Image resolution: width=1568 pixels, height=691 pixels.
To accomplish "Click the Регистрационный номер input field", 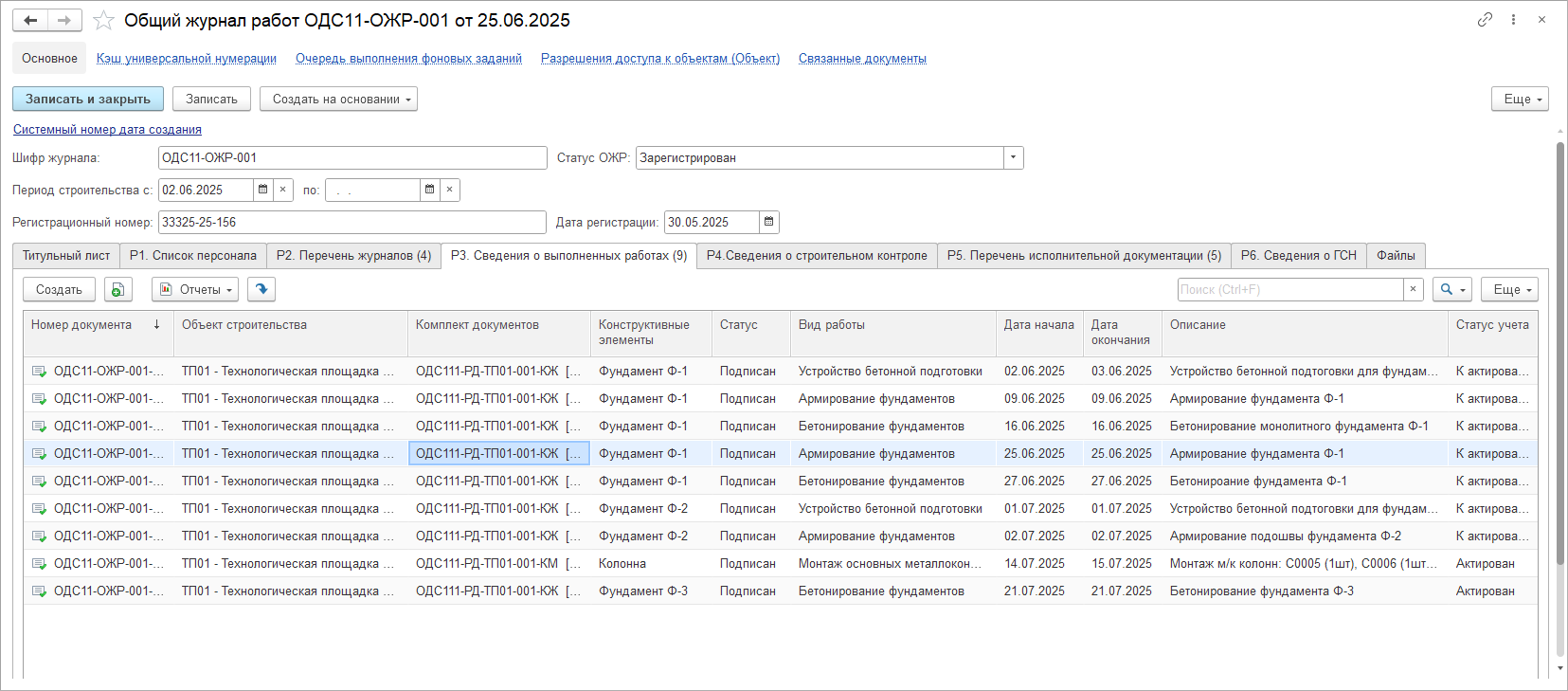I will [x=351, y=223].
